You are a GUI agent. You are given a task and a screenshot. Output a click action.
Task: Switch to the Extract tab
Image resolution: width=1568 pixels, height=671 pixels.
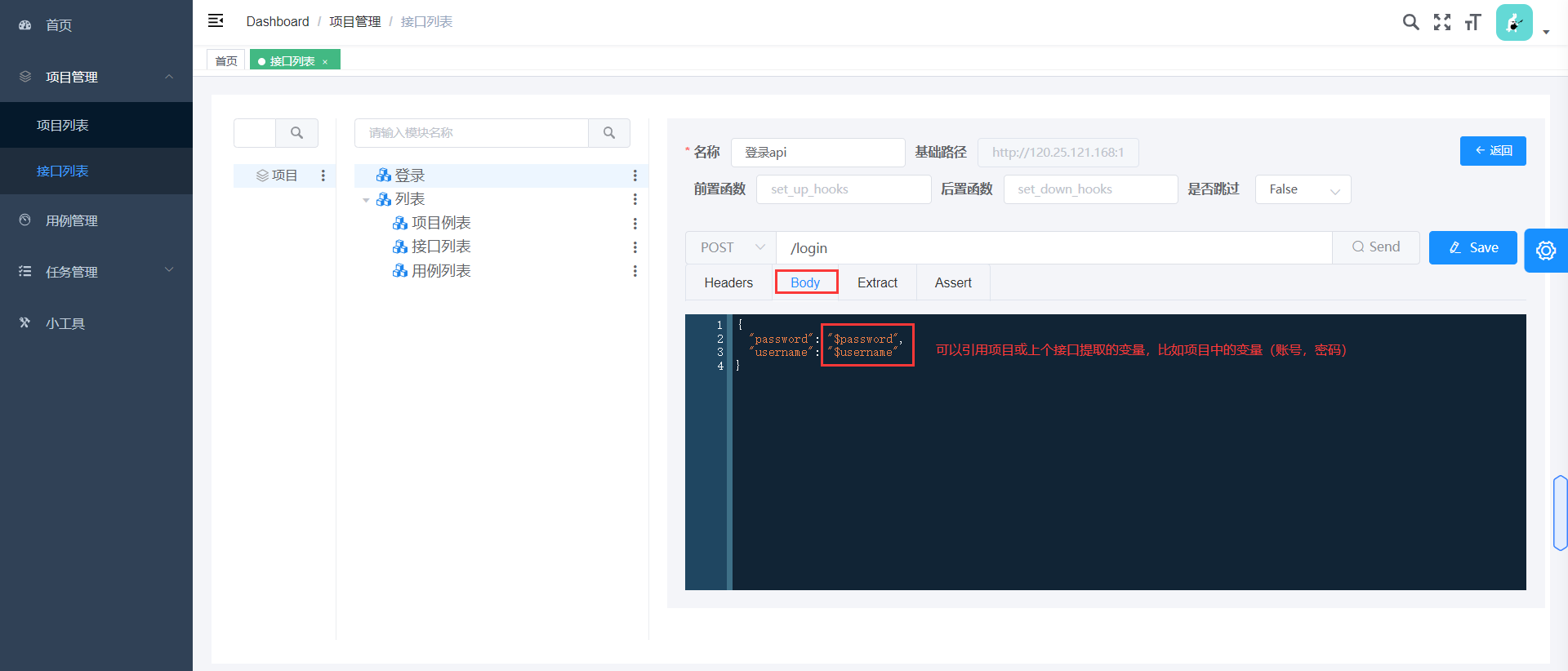pos(877,282)
